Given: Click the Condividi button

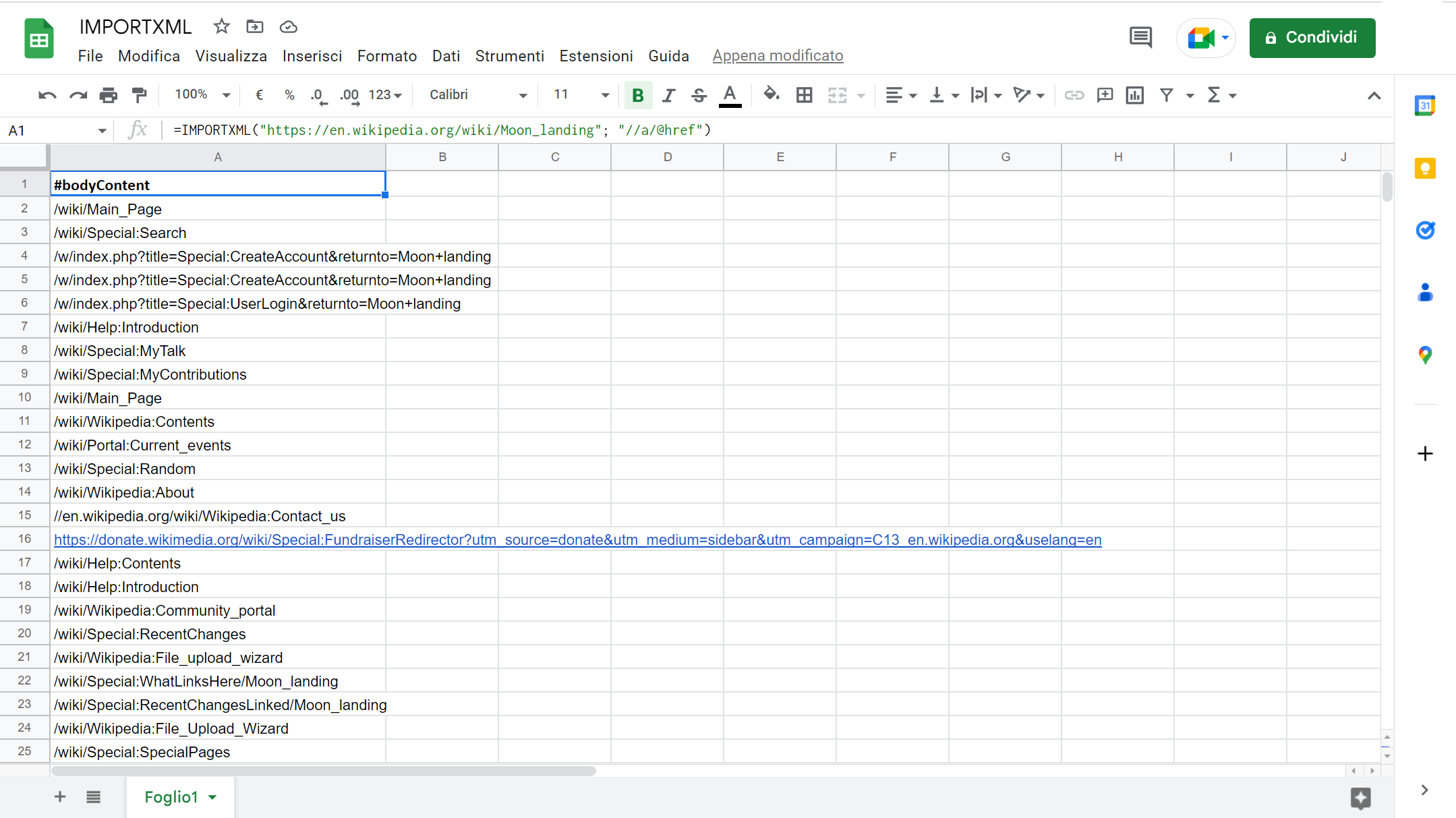Looking at the screenshot, I should coord(1312,37).
